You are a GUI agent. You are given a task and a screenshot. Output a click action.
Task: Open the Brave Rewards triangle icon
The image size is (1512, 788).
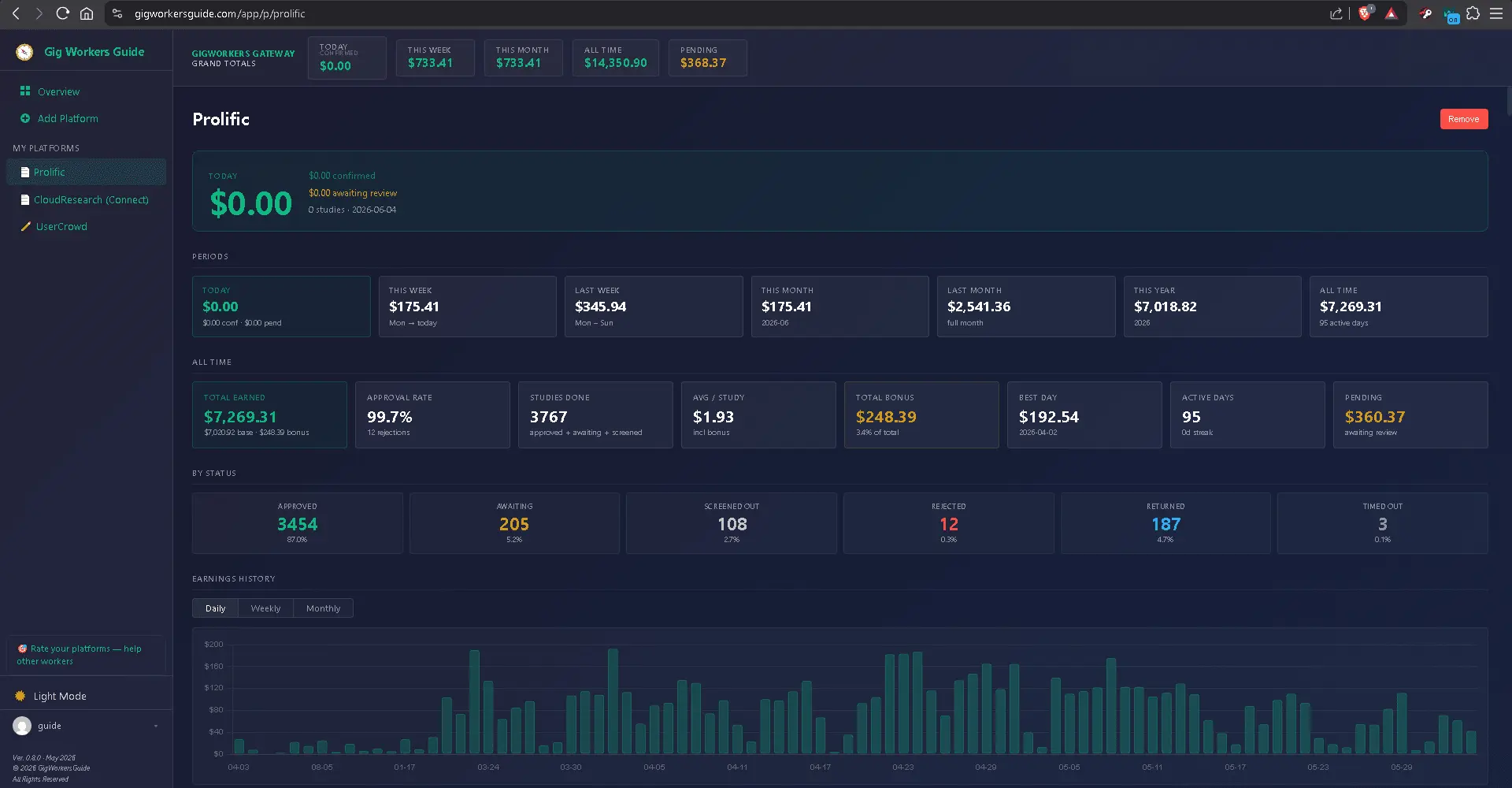point(1392,13)
